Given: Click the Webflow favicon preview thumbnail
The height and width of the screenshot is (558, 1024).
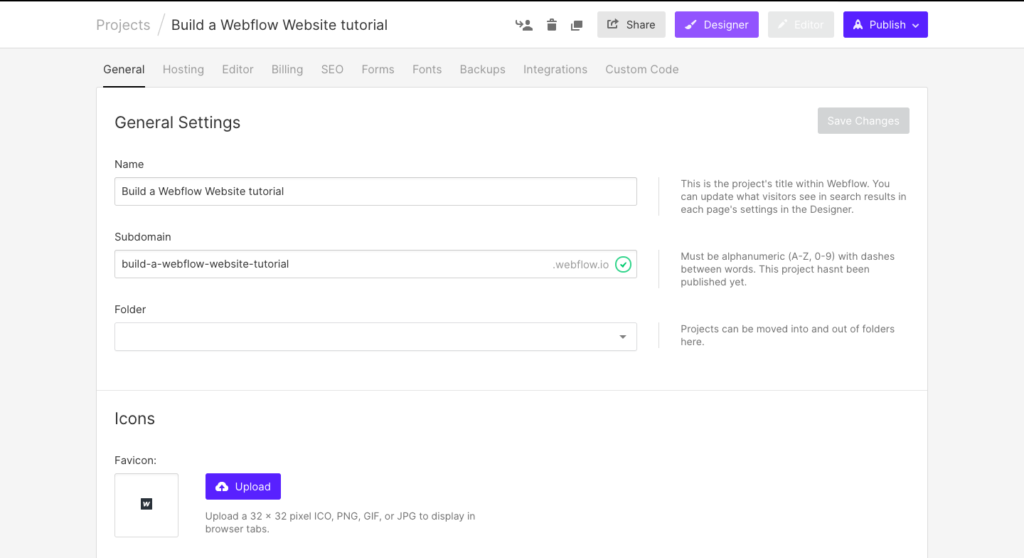Looking at the screenshot, I should point(146,505).
